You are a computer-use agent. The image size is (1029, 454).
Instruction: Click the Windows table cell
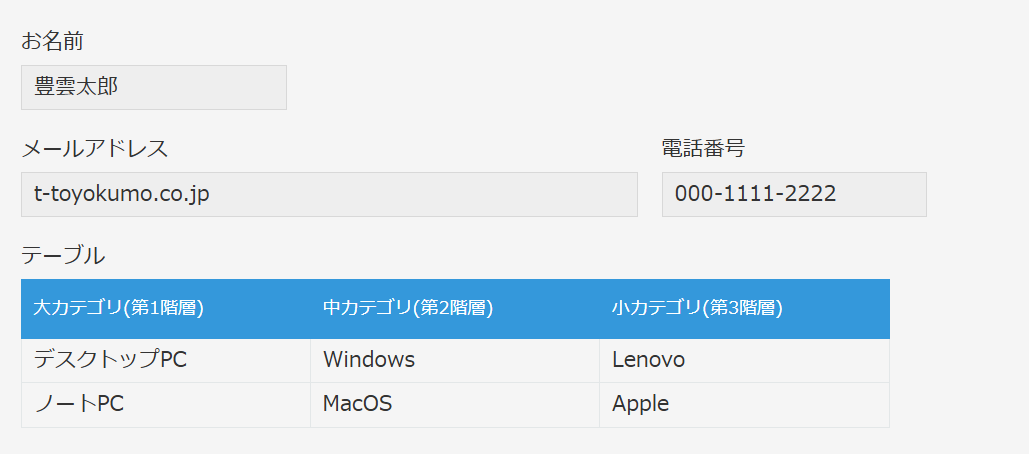[x=455, y=361]
